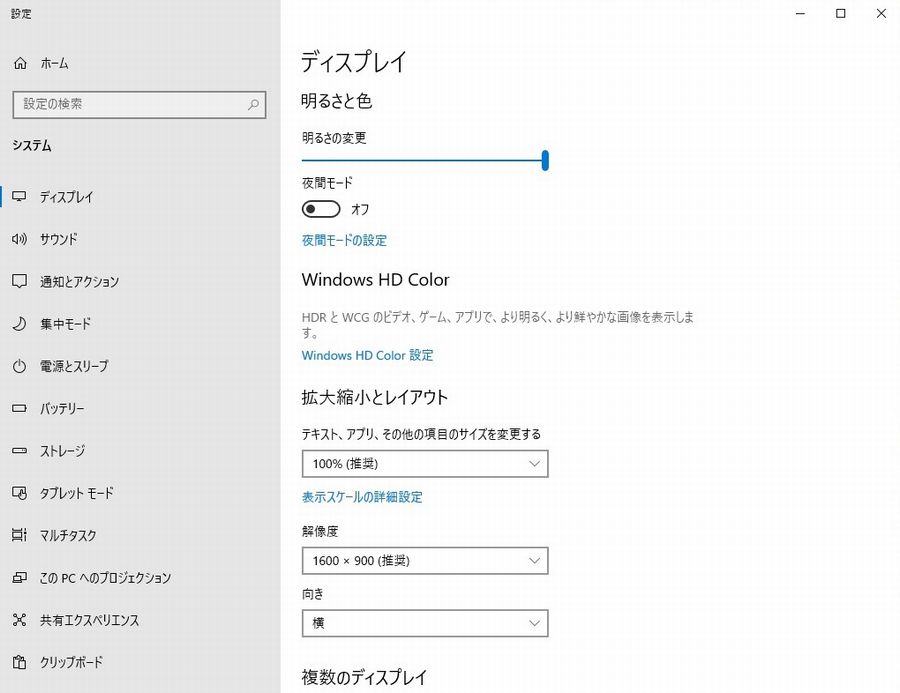The image size is (900, 693).
Task: Click the ディスプレイ monitor icon in sidebar
Action: (19, 196)
